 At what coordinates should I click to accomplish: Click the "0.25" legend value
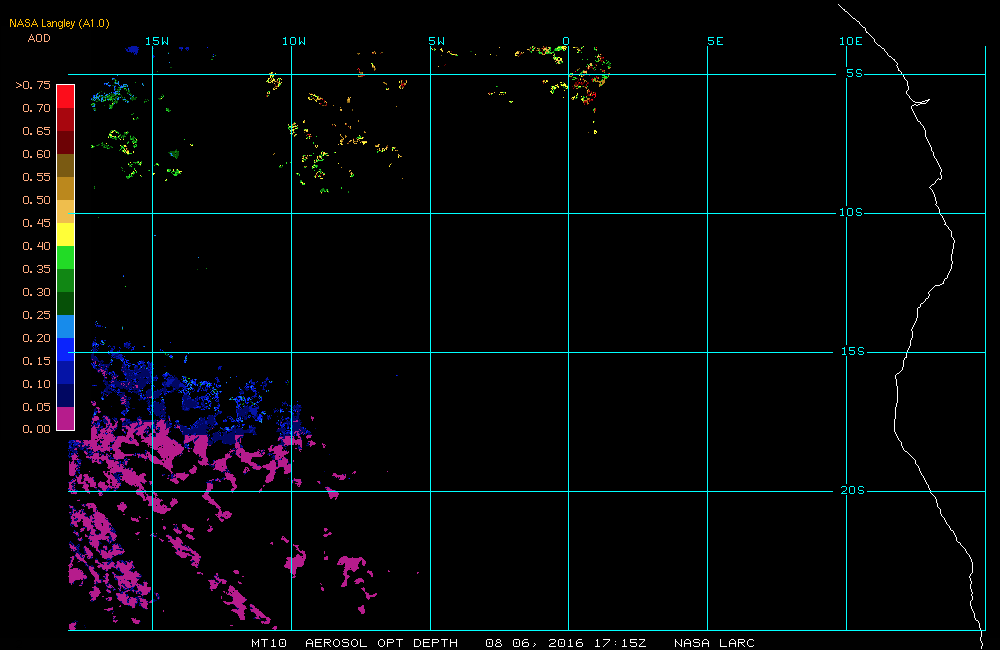(36, 314)
